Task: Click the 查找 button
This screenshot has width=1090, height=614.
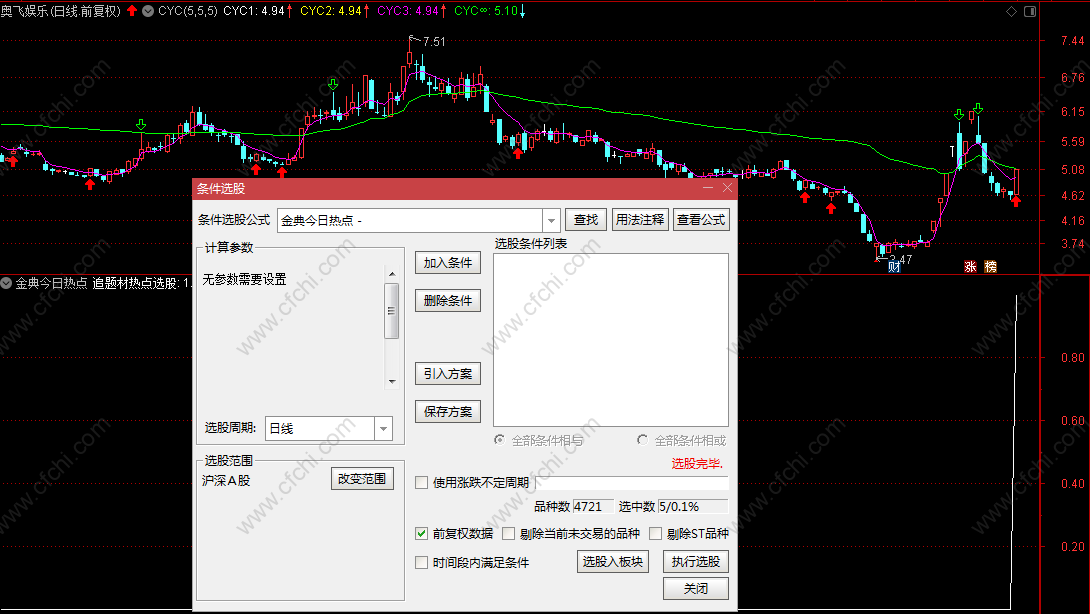Action: tap(586, 220)
